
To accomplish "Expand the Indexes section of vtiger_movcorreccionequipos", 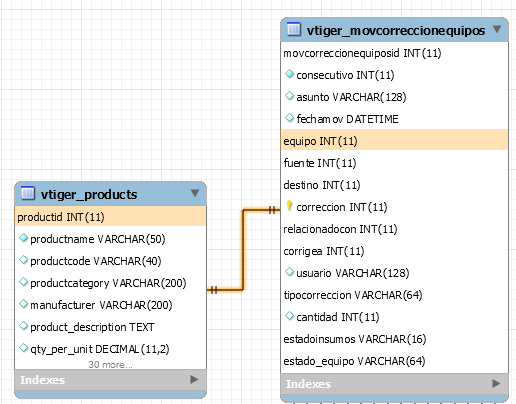I will coord(496,383).
